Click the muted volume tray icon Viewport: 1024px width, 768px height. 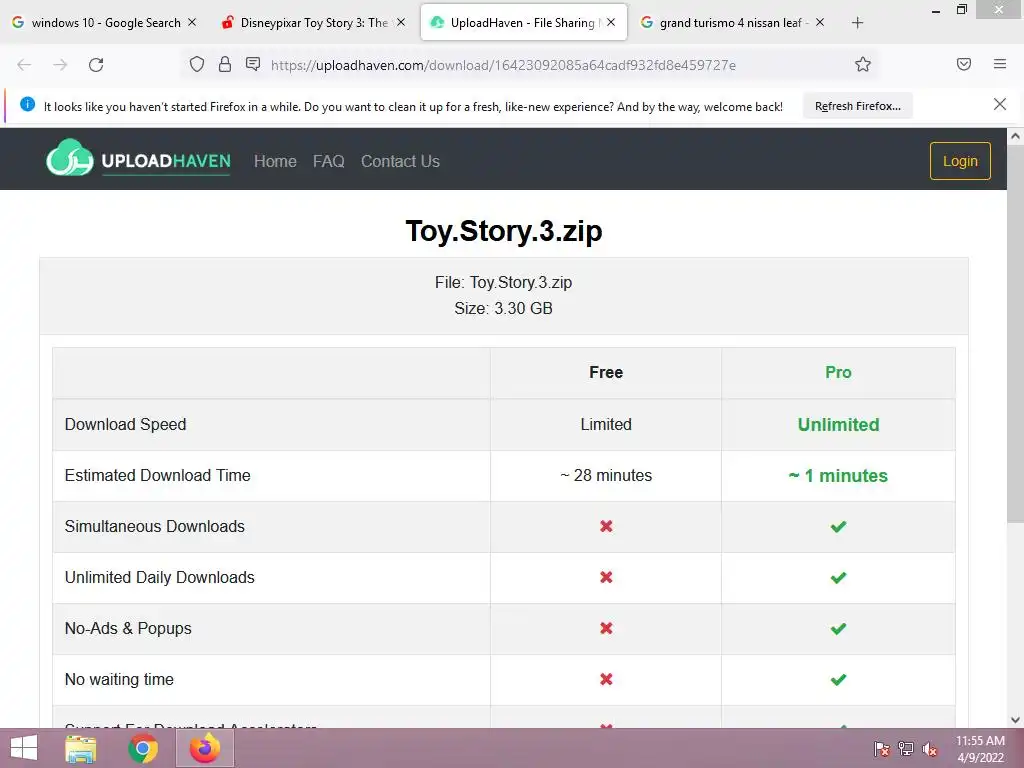pos(929,749)
